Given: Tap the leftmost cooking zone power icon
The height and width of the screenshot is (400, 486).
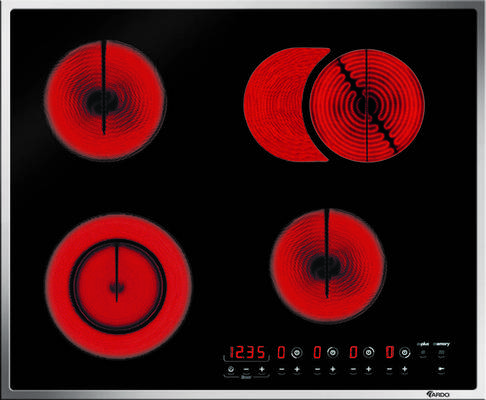Looking at the screenshot, I should coord(296,352).
